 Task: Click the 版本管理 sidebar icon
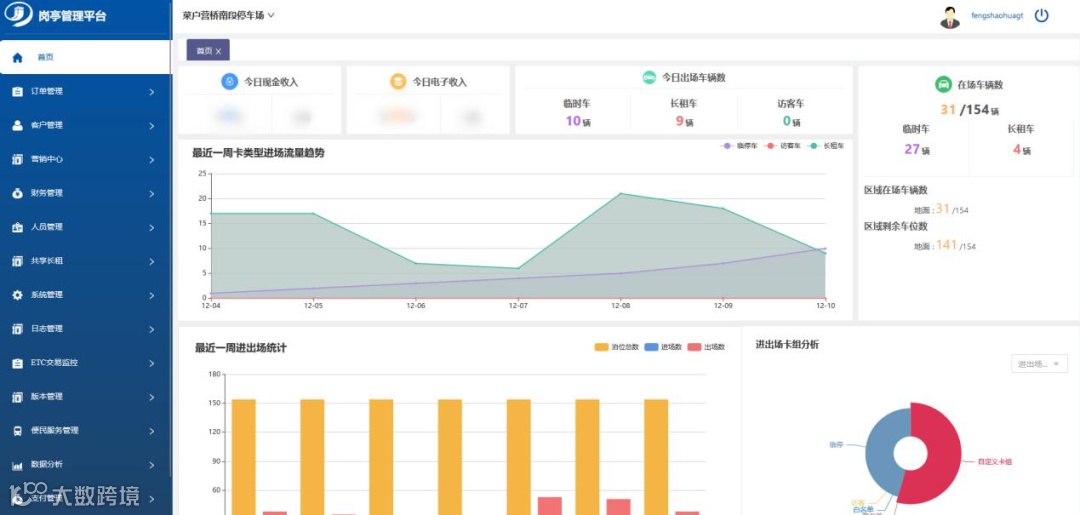pyautogui.click(x=17, y=397)
